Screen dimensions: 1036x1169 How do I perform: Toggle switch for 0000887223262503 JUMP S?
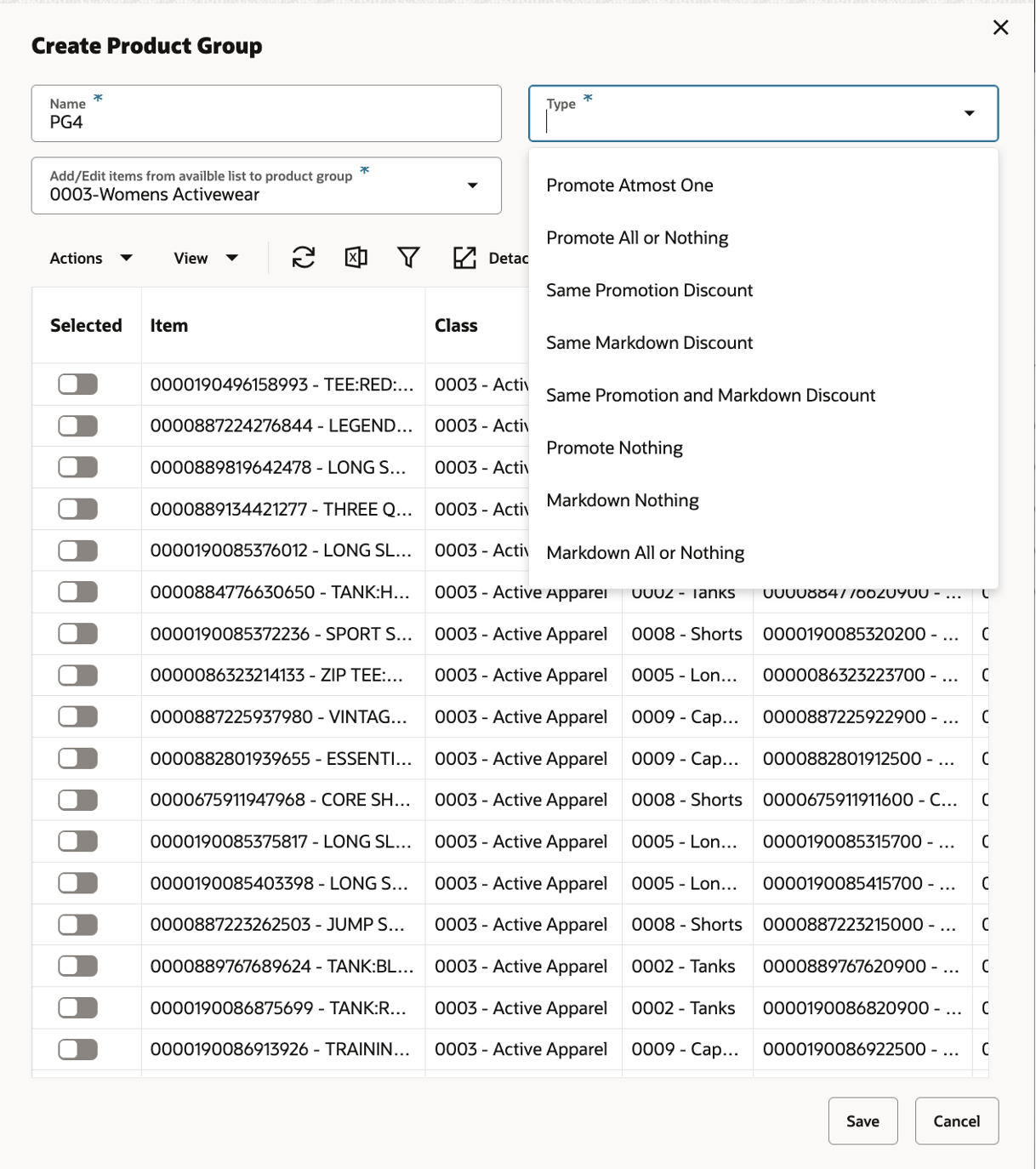pos(78,925)
